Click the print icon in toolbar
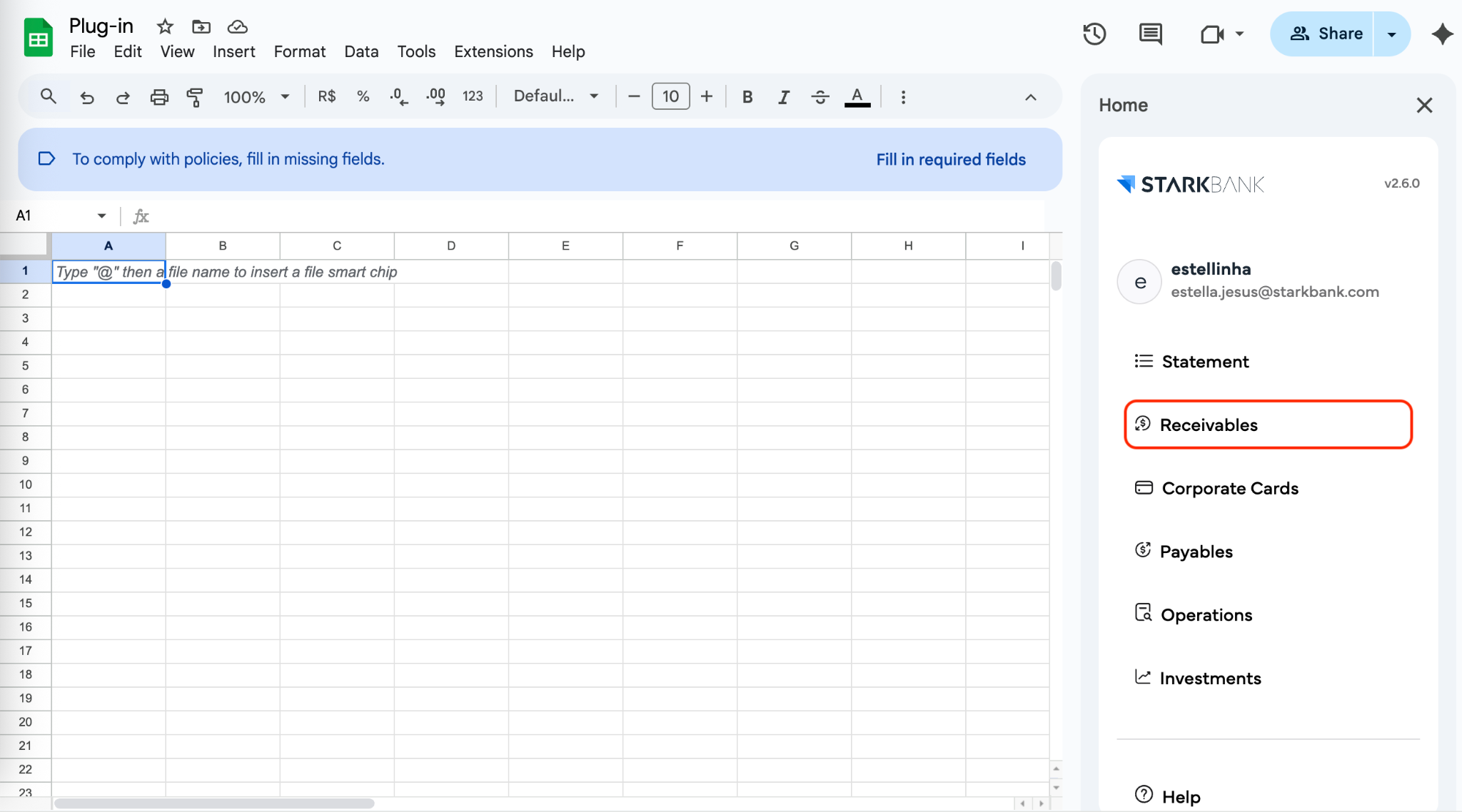 [159, 97]
